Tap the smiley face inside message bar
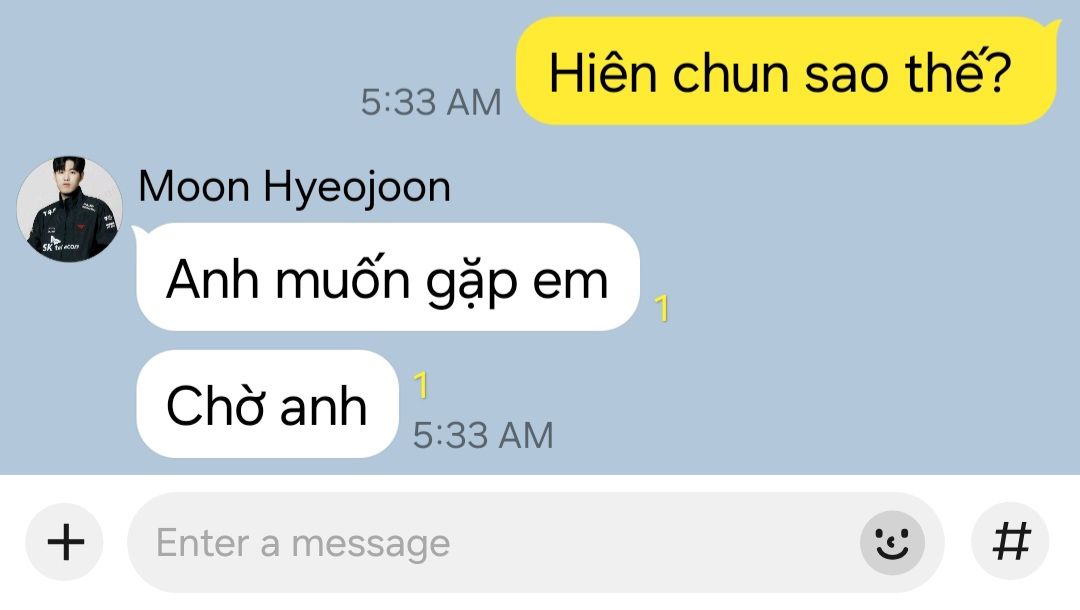Viewport: 1080px width, 610px height. coord(892,543)
